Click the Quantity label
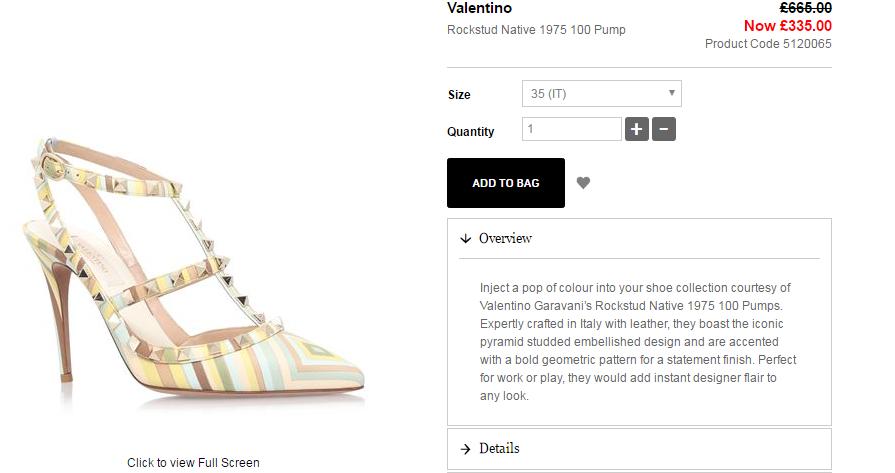Viewport: 895px width, 473px height. click(470, 132)
